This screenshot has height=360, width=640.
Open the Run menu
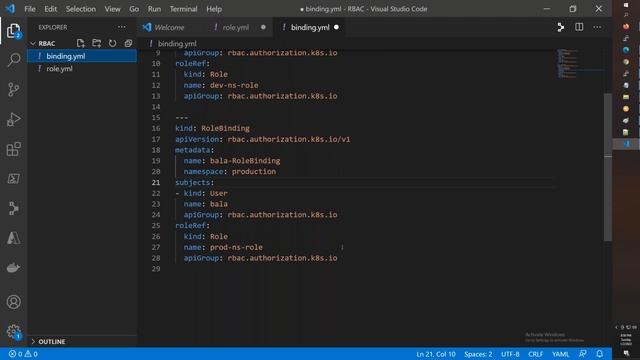click(x=154, y=9)
